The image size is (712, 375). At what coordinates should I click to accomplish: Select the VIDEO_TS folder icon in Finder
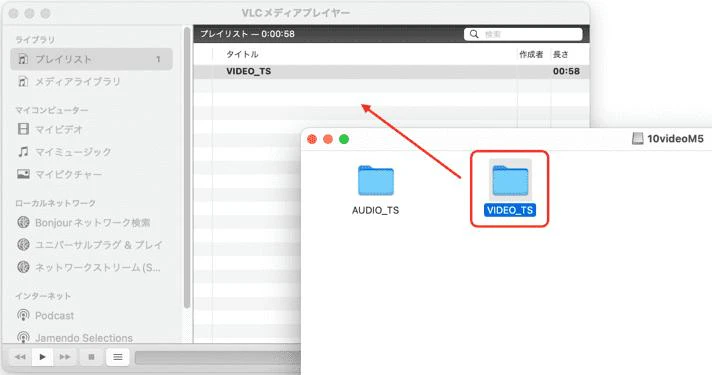tap(510, 181)
